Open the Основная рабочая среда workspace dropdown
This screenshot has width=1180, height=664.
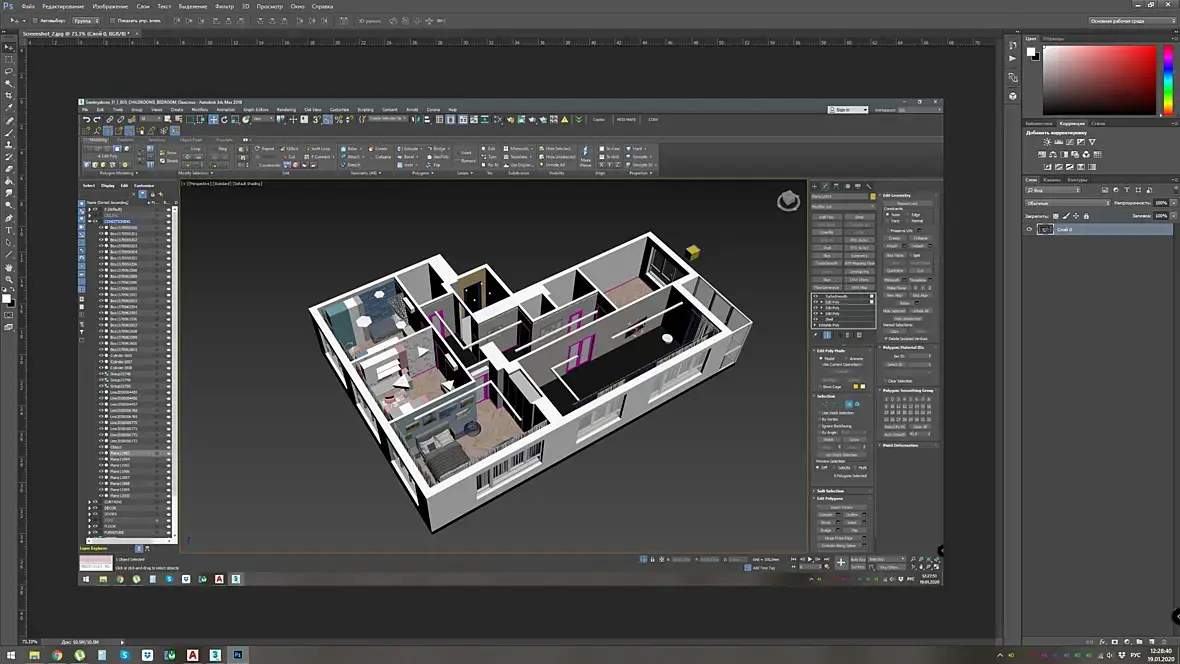1130,20
